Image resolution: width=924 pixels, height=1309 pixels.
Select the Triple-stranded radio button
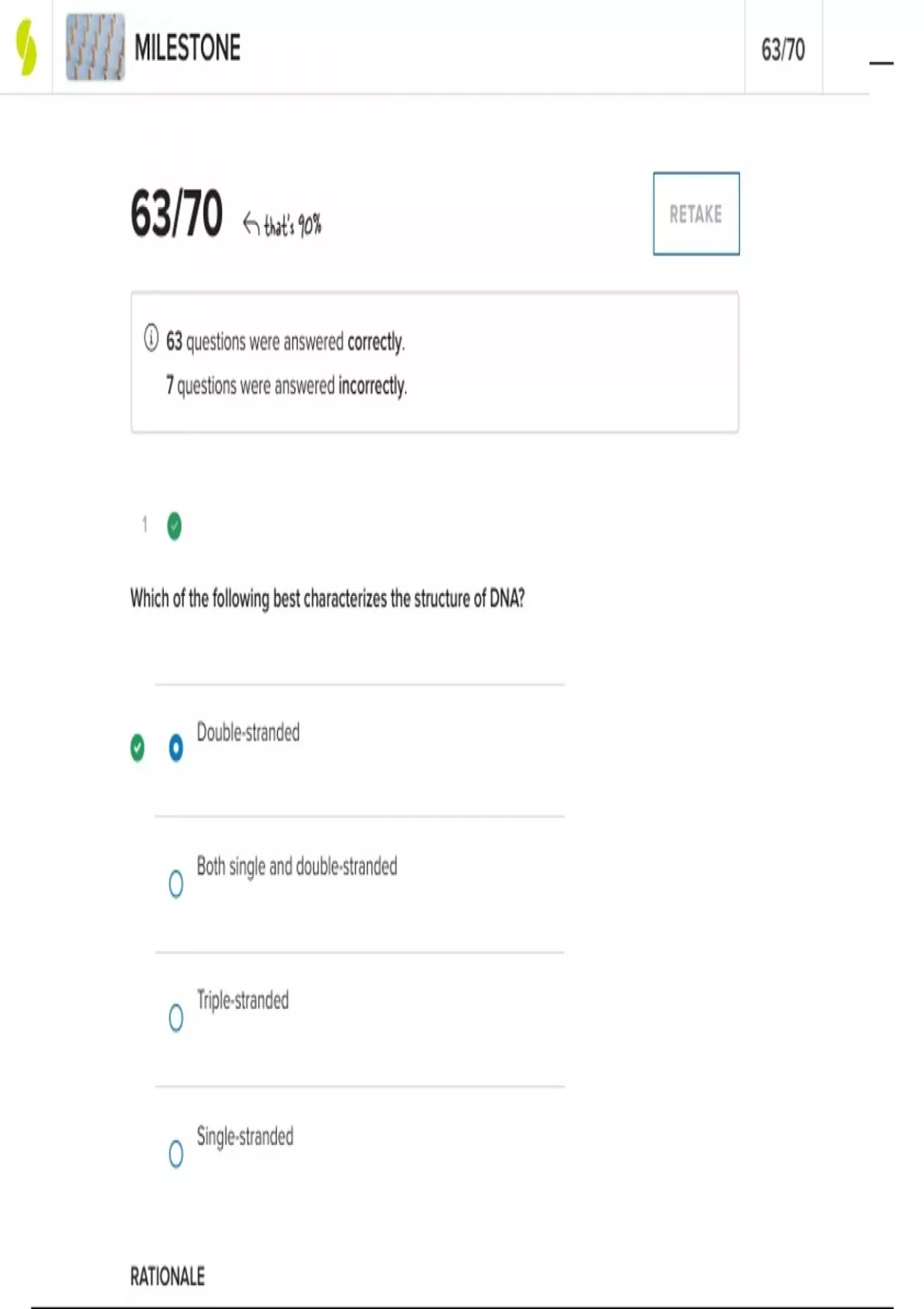(176, 1017)
